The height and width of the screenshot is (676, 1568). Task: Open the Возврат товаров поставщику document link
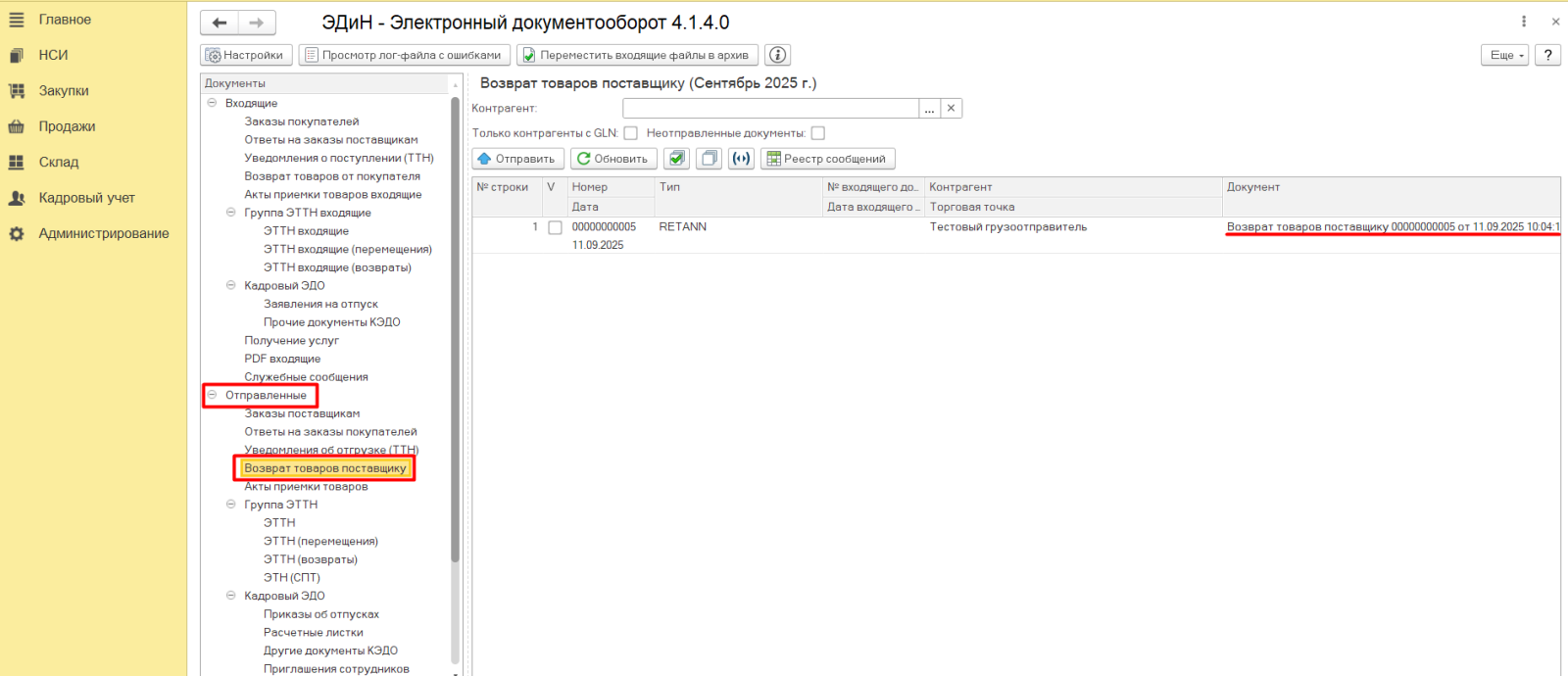click(1392, 227)
